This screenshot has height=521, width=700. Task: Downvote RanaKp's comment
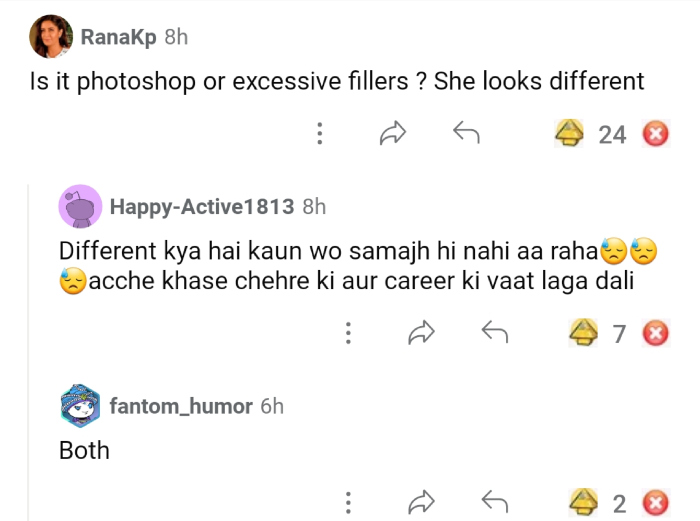(x=655, y=134)
